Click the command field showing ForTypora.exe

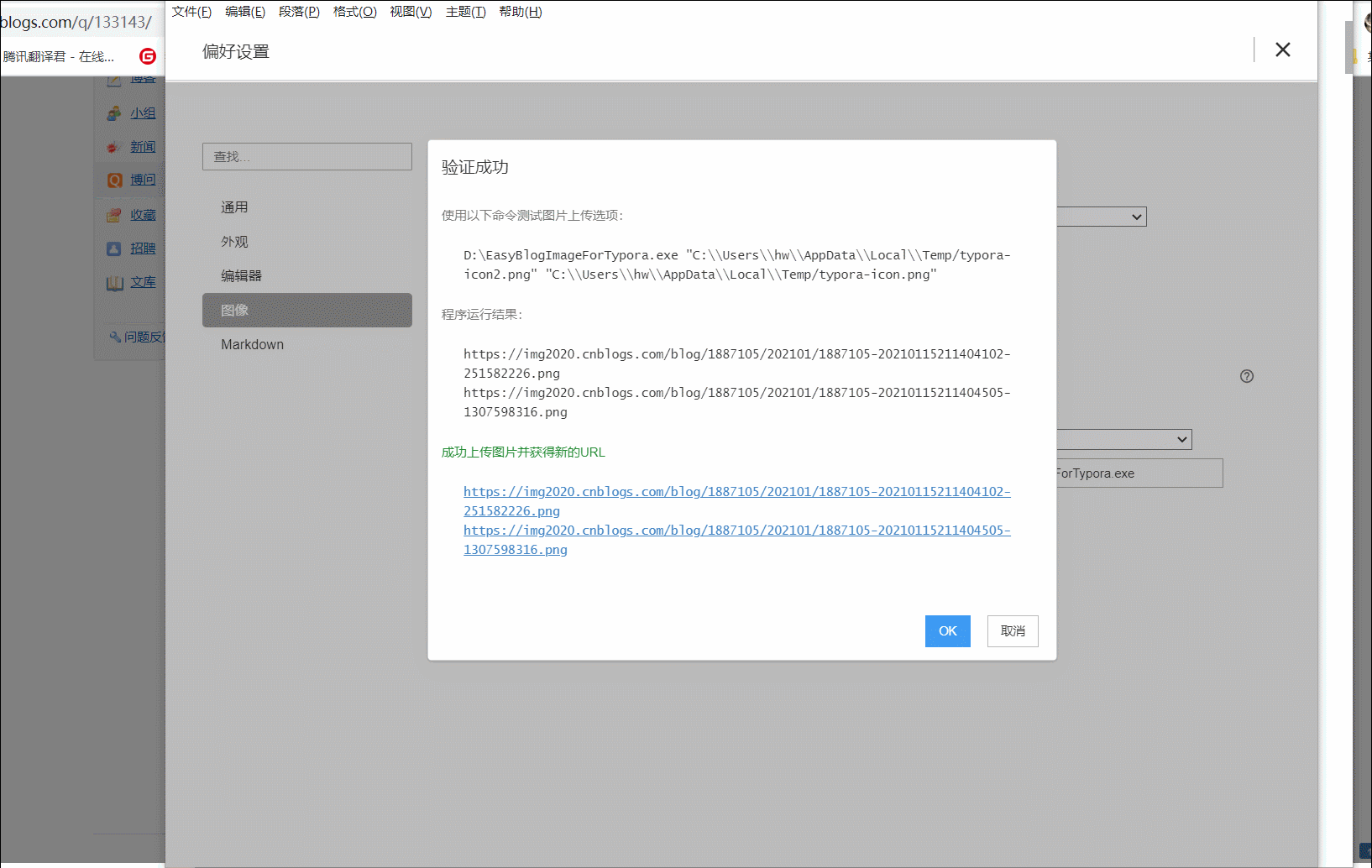pos(1139,473)
